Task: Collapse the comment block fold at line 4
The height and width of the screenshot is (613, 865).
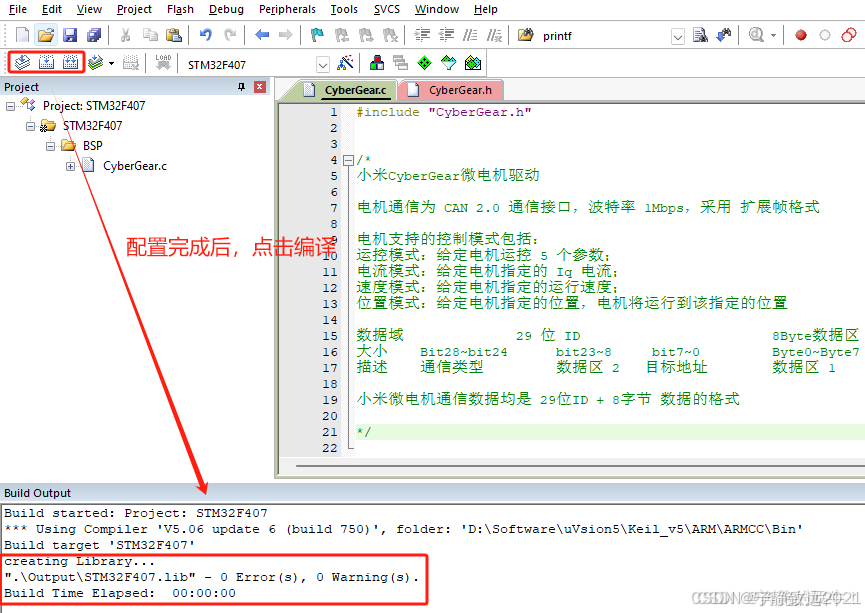Action: (348, 161)
